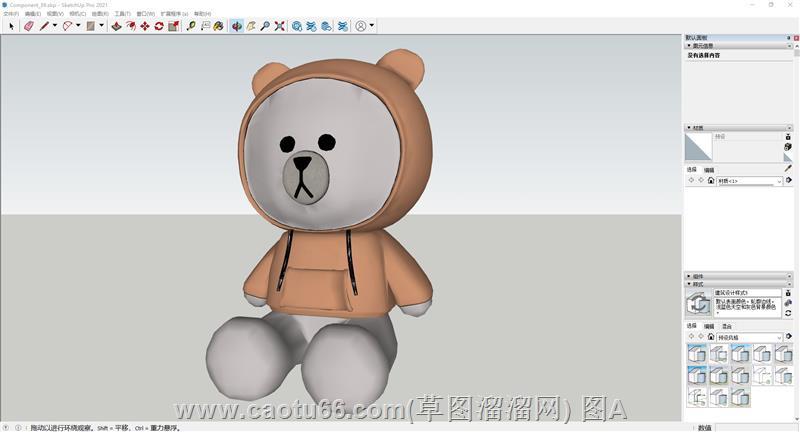Click the Send to LayOut icon

pyautogui.click(x=326, y=26)
